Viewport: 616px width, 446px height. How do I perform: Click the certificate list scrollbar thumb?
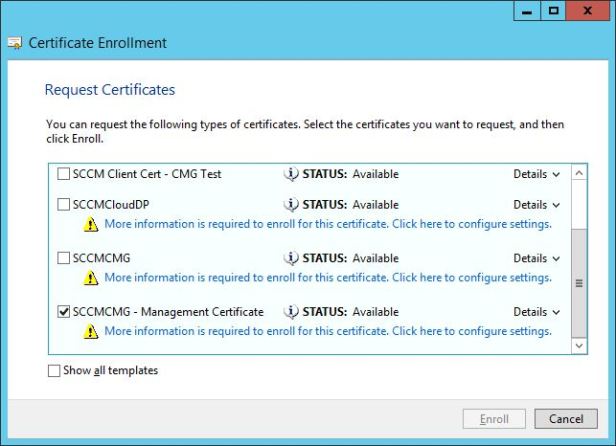pyautogui.click(x=579, y=283)
